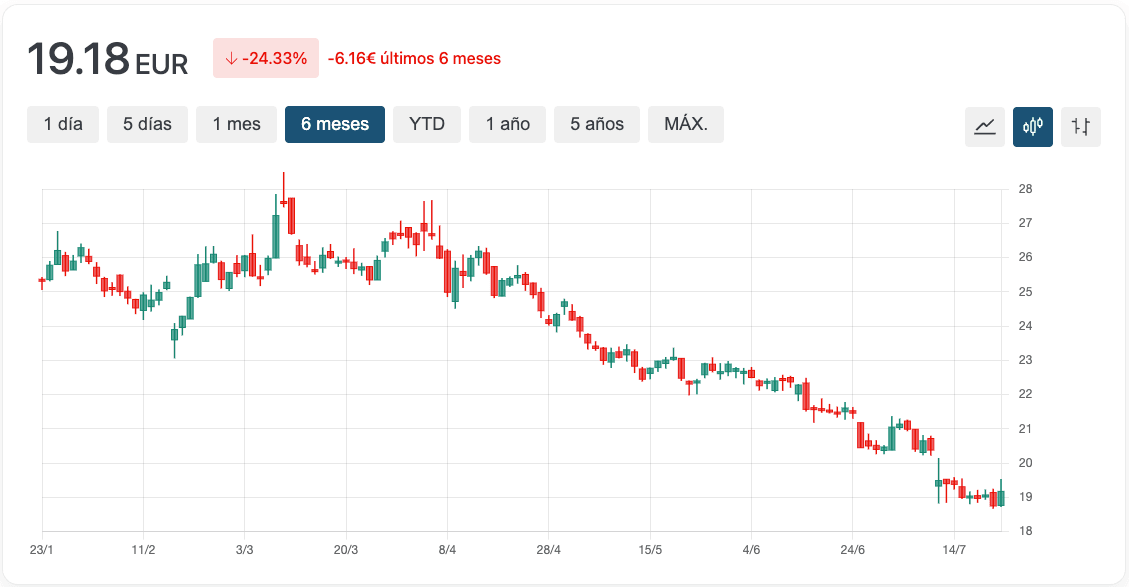Select the 14/7 date marker
The height and width of the screenshot is (587, 1129).
click(x=954, y=550)
